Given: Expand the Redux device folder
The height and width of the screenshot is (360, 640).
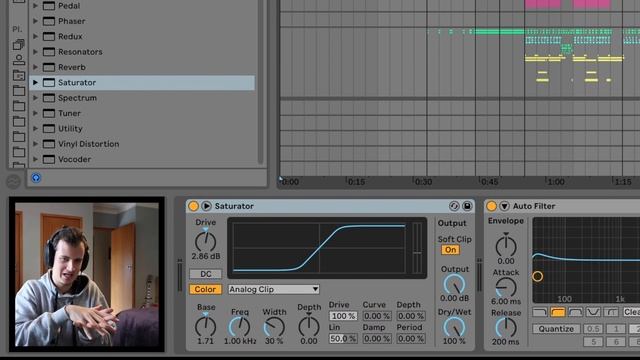Looking at the screenshot, I should (x=36, y=36).
